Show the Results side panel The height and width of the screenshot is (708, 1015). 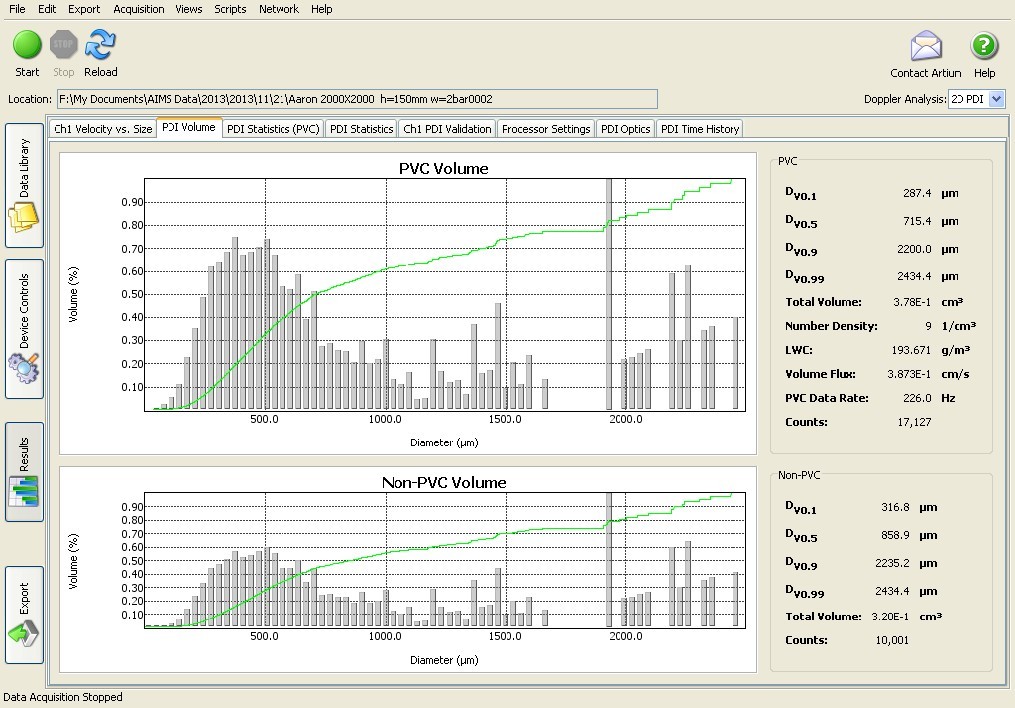tap(25, 472)
